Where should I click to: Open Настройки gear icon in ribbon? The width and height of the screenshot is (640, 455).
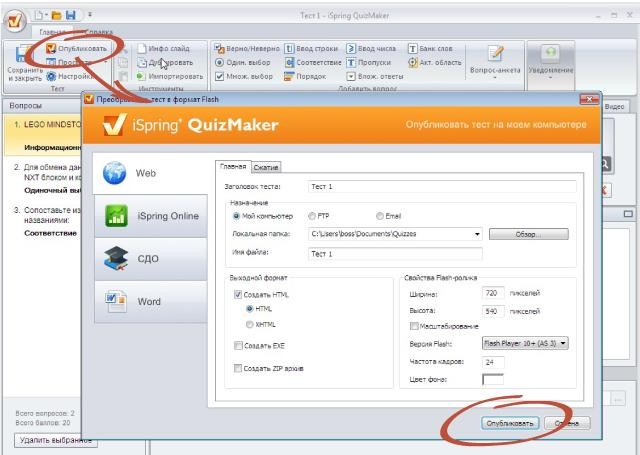51,76
